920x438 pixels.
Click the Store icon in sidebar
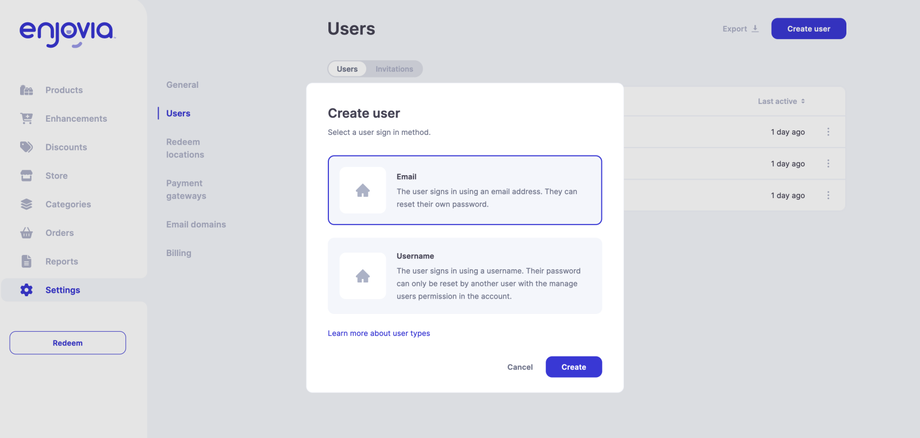pos(26,176)
